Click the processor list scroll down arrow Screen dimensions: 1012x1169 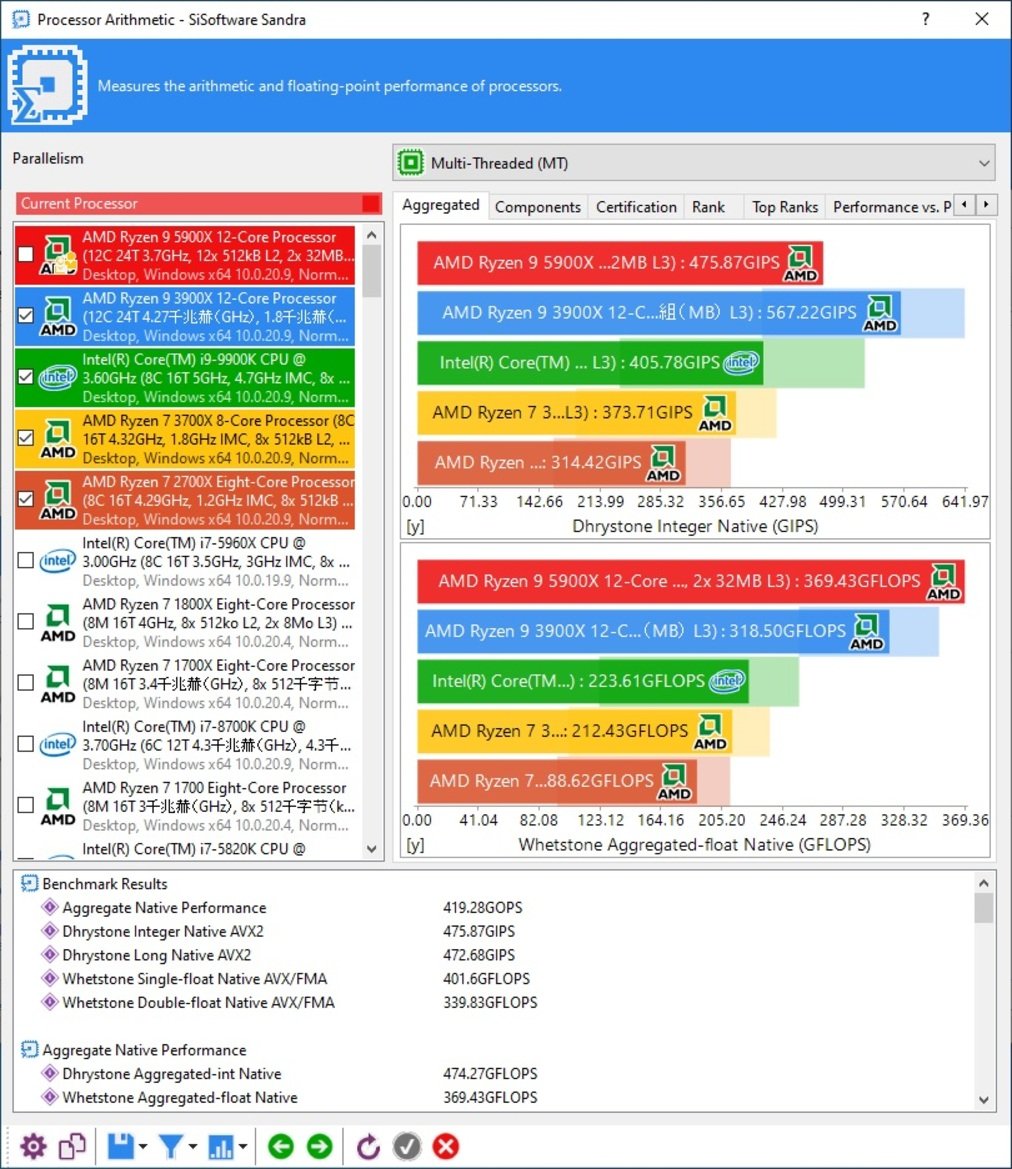tap(372, 849)
